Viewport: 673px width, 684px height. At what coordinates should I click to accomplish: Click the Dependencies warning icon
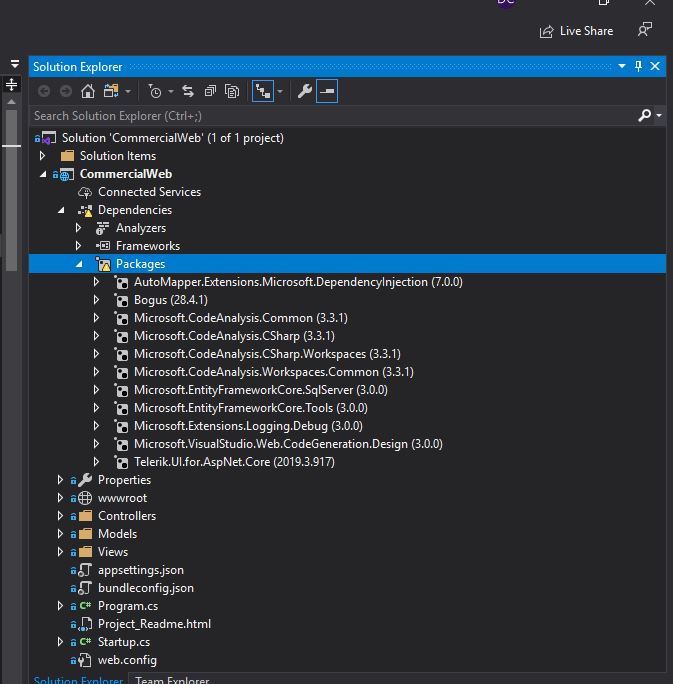click(x=85, y=210)
